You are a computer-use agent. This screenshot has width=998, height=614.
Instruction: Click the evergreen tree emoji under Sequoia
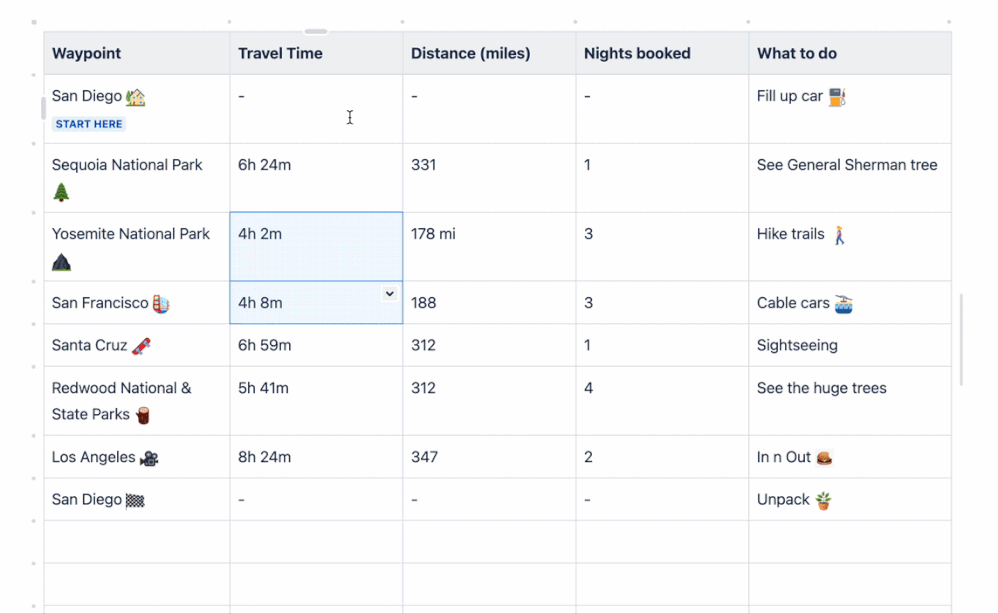(x=62, y=192)
